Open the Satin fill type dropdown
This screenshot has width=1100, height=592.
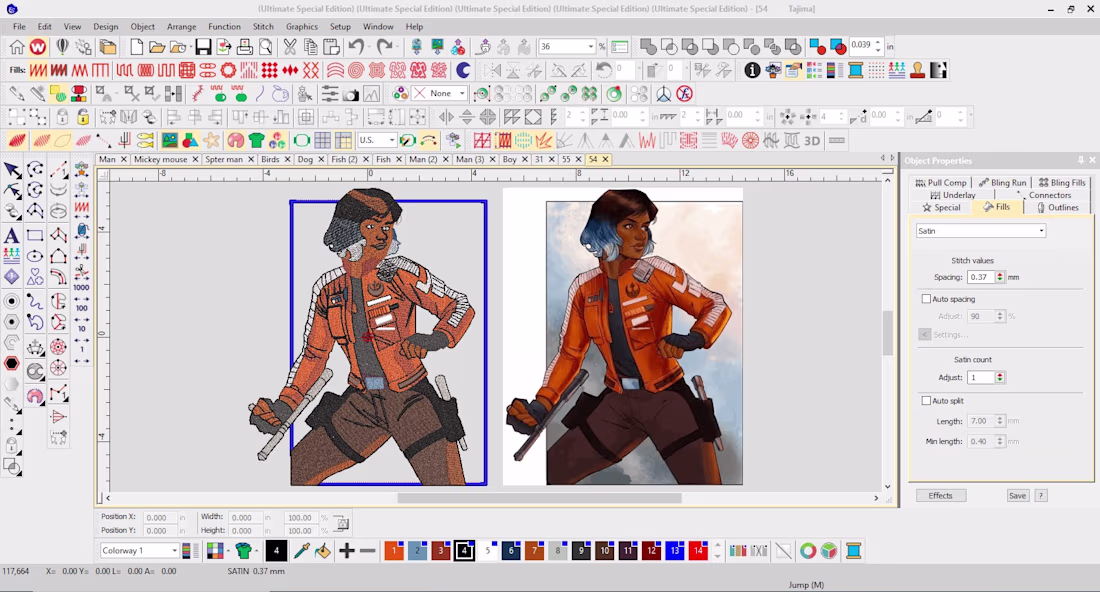point(981,231)
